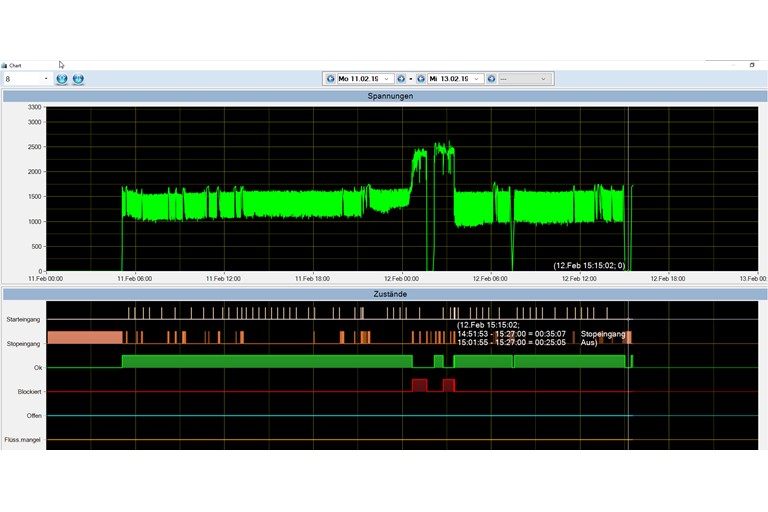The height and width of the screenshot is (512, 768).
Task: Advance end date with arrow after Mi 13.02
Action: [491, 79]
